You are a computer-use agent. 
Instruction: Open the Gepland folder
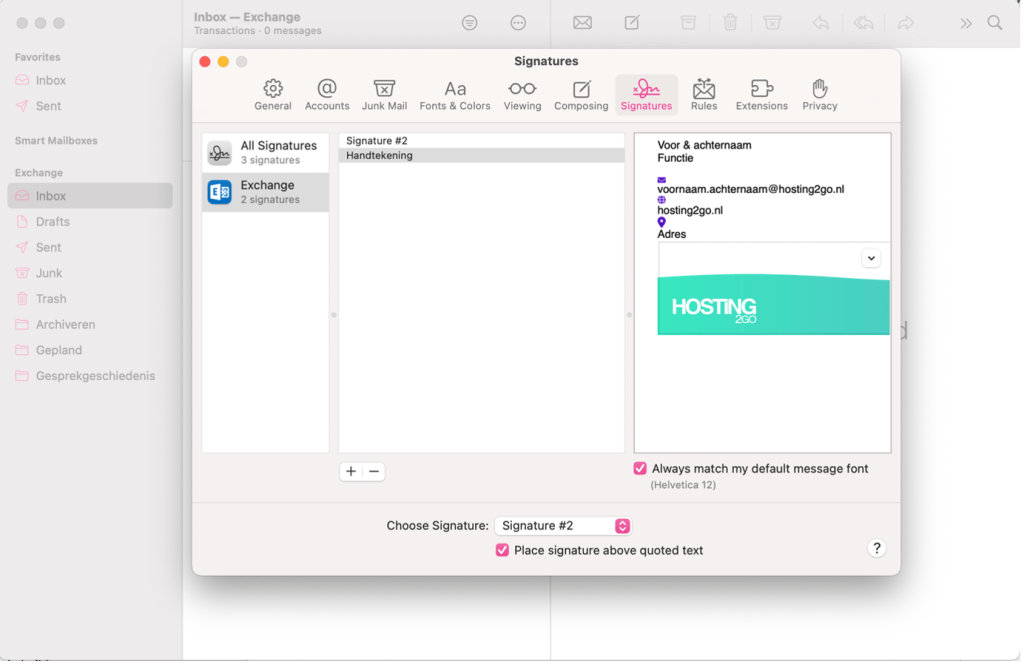[90, 351]
